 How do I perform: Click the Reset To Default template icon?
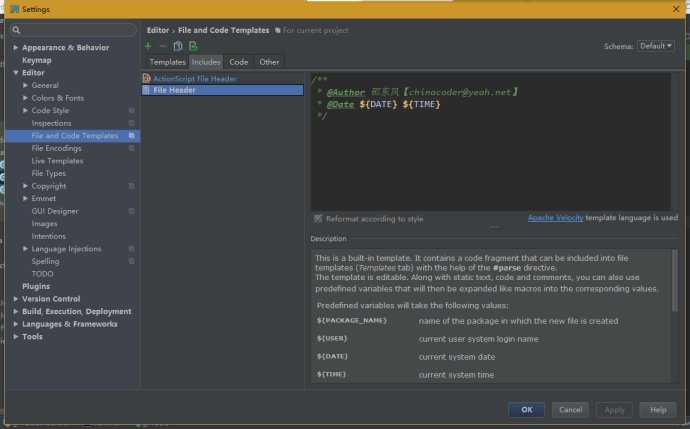193,46
